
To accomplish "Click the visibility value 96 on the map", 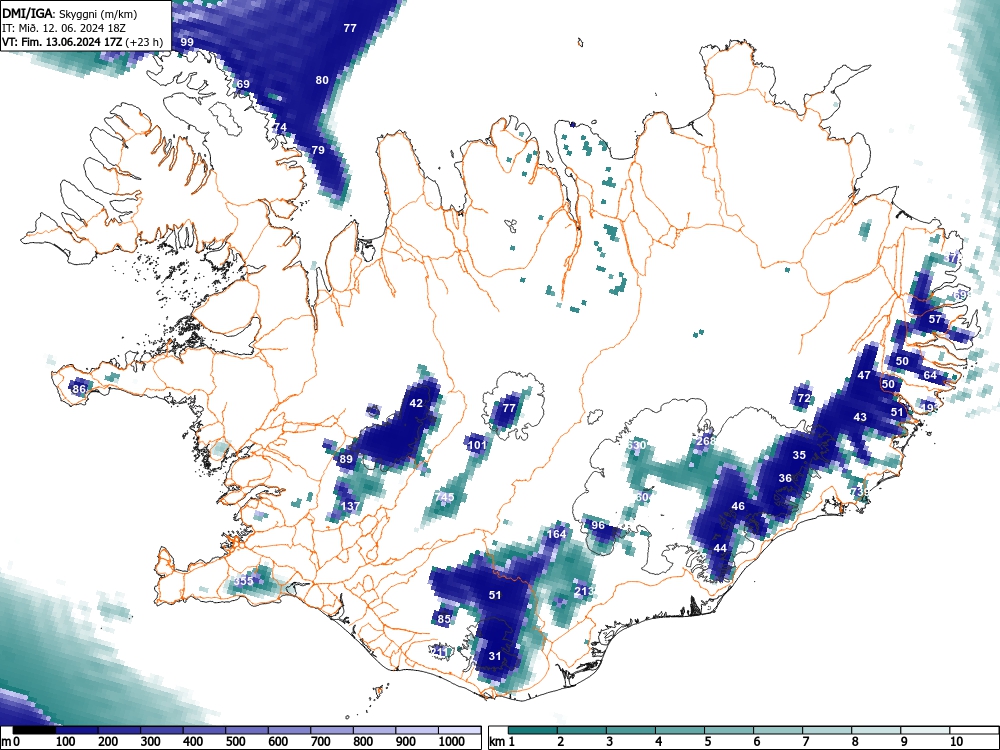I will click(x=598, y=526).
